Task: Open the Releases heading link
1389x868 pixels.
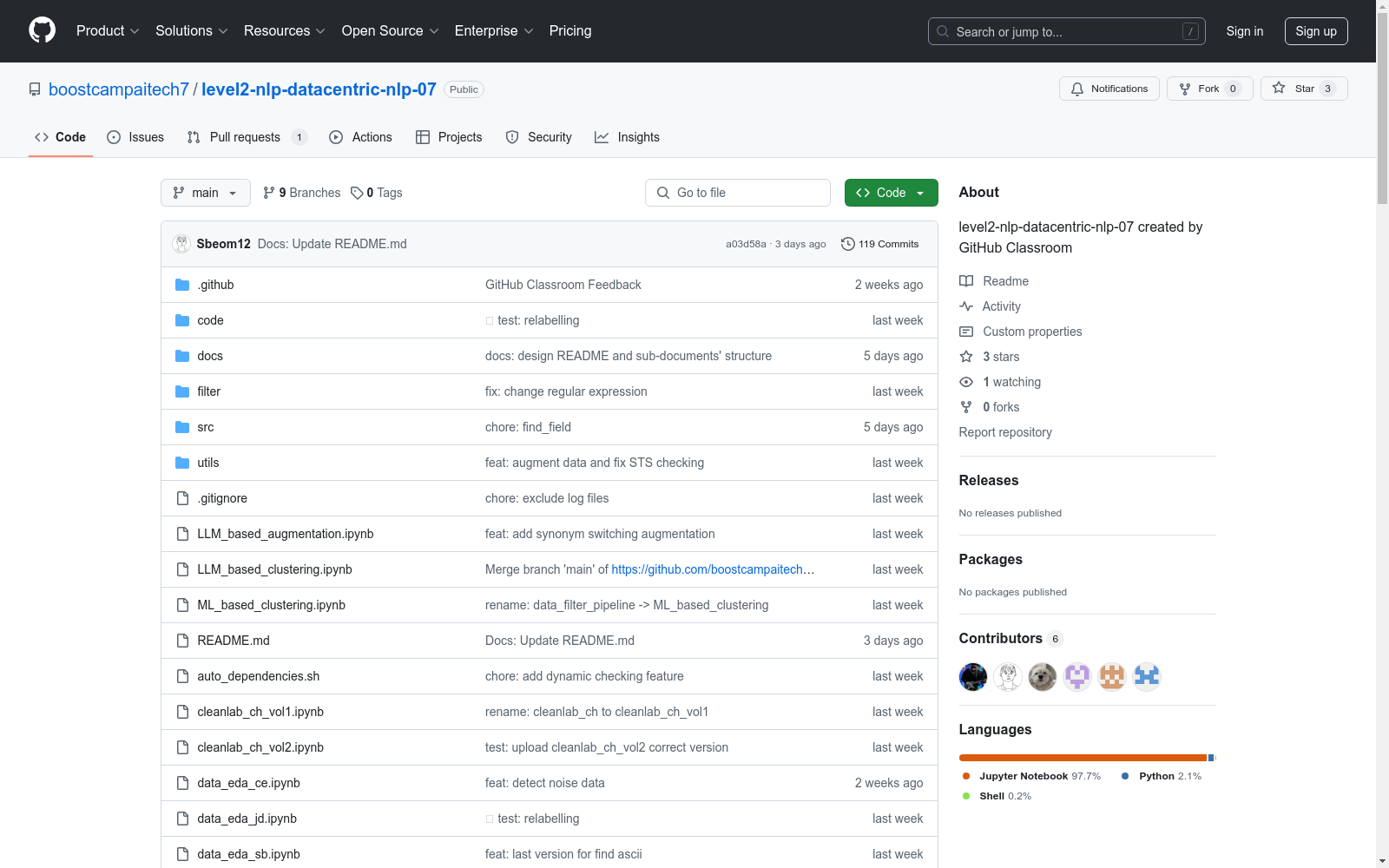Action: click(989, 481)
